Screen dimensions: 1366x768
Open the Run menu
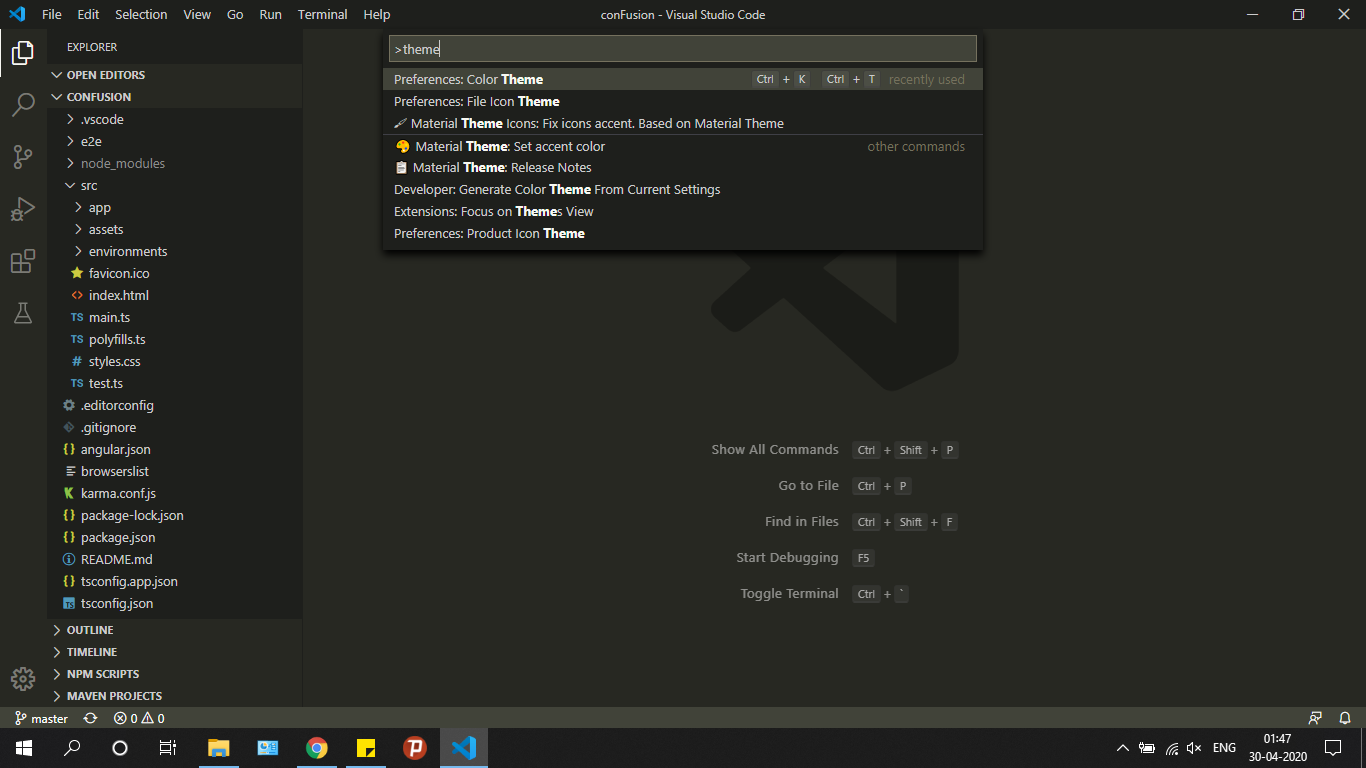point(270,14)
